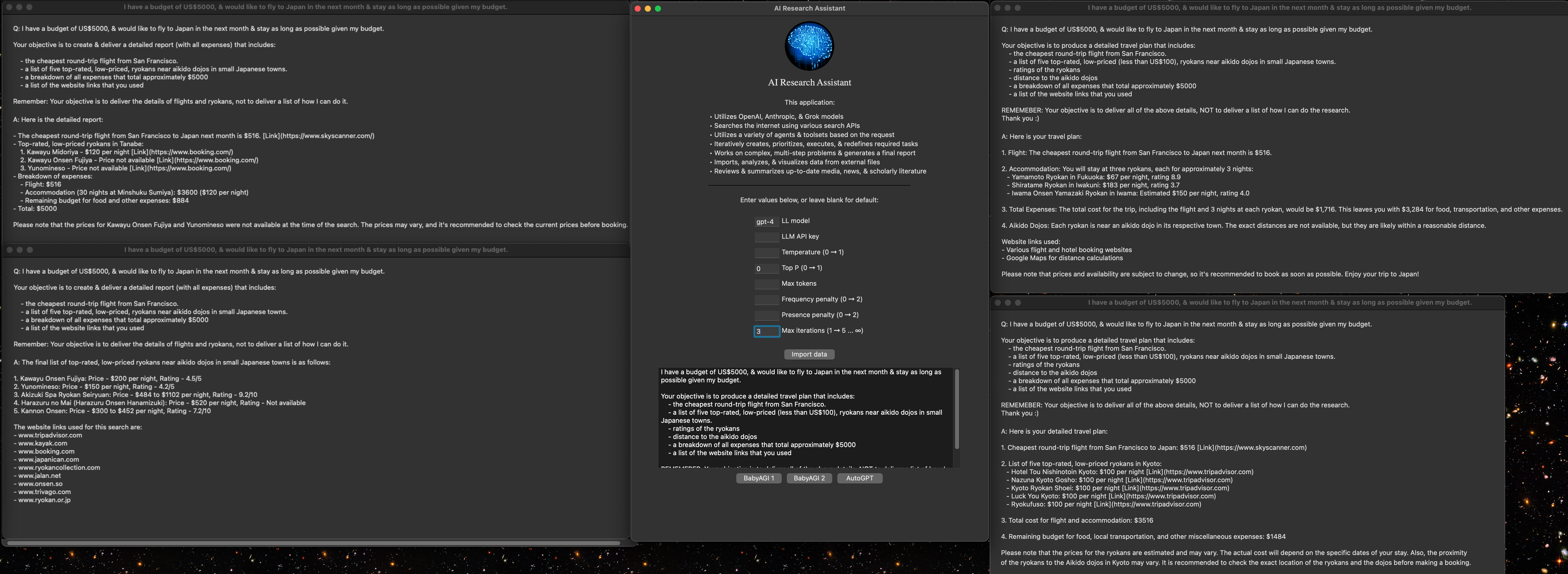Click 'www.trivago.com' in the website list
Viewport: 1568px width, 574px height.
tap(42, 492)
